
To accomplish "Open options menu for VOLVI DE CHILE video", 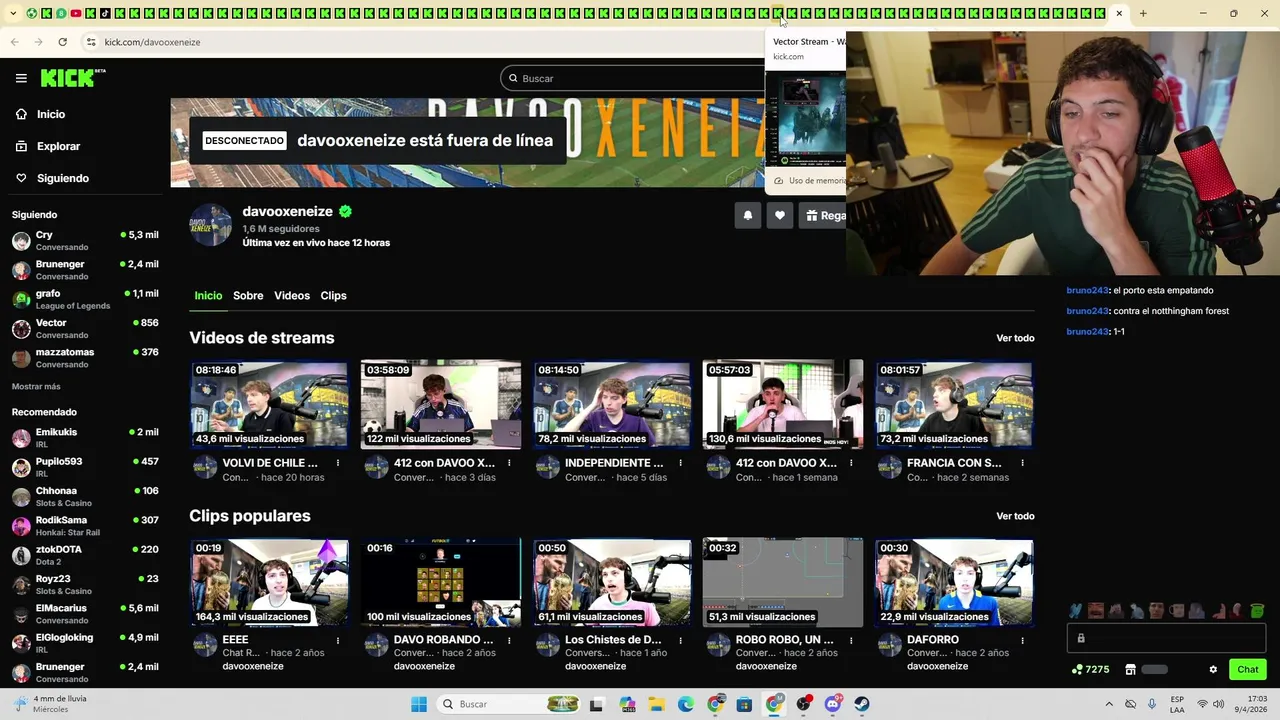I will pos(338,463).
